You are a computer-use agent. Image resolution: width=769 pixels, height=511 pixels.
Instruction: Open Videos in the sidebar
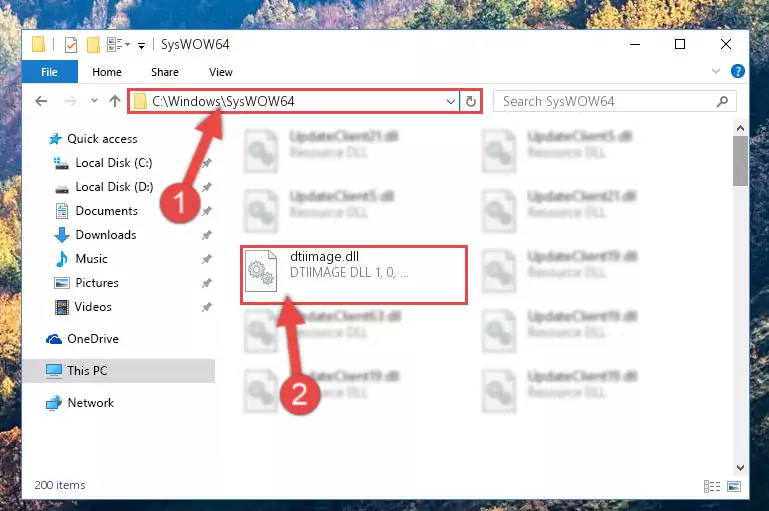pos(83,307)
